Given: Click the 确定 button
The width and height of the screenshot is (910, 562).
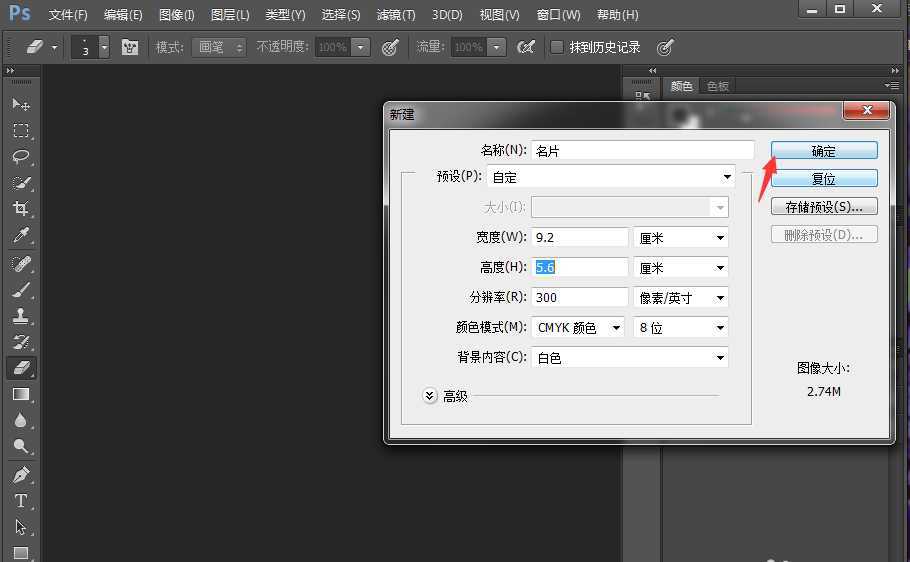Looking at the screenshot, I should pos(824,151).
